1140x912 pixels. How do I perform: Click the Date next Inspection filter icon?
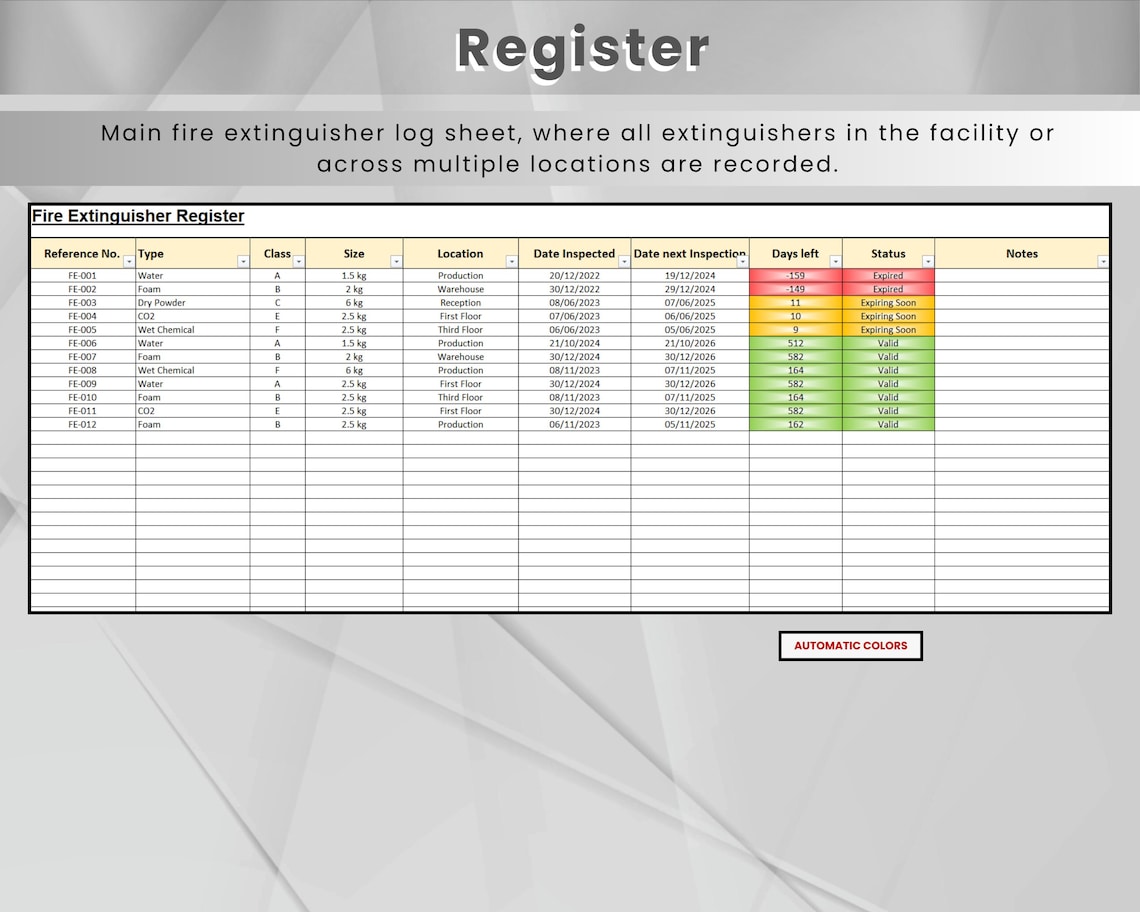[741, 261]
